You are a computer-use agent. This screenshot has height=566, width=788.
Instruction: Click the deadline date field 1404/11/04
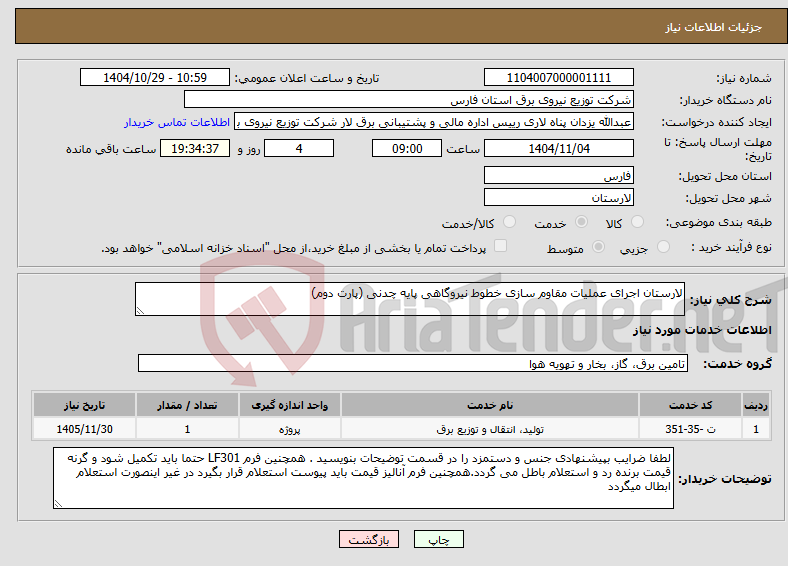click(558, 148)
